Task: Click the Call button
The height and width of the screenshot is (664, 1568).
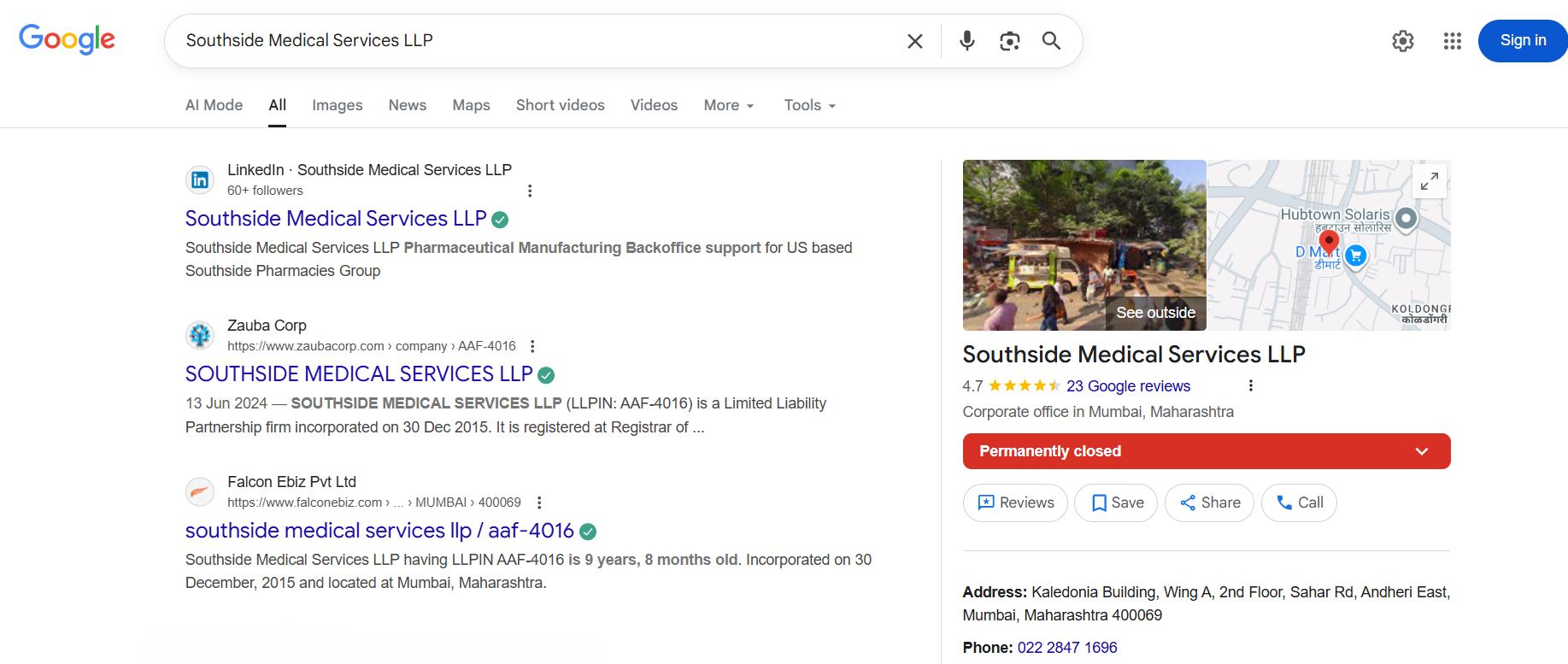Action: (x=1299, y=502)
